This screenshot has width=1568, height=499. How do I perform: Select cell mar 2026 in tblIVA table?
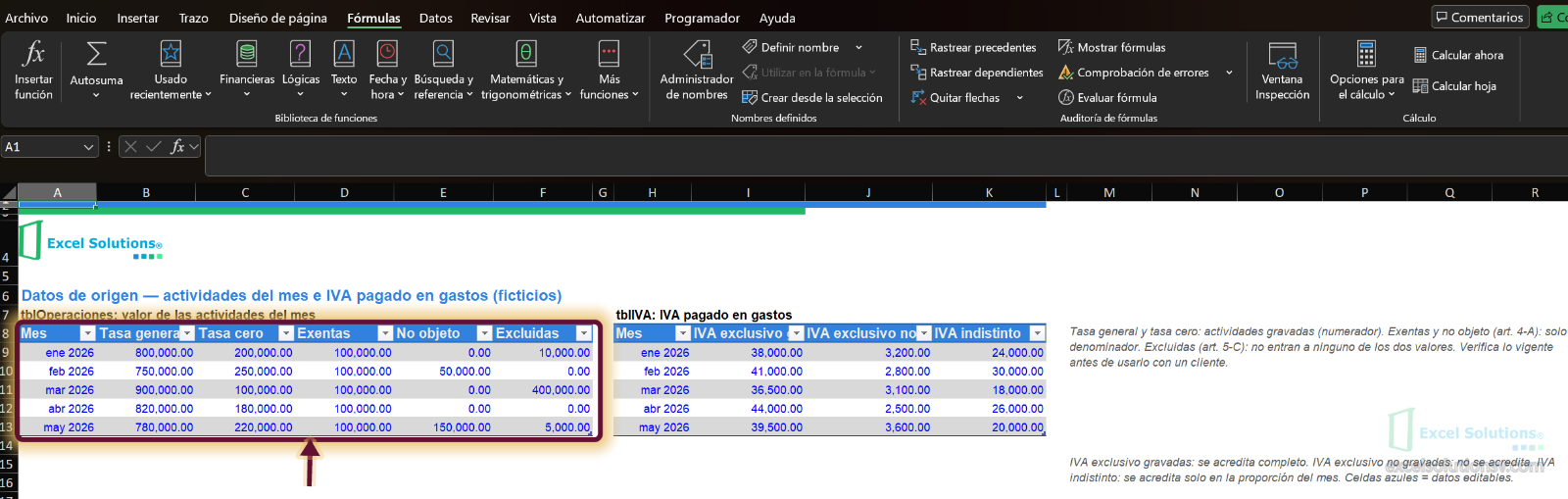coord(652,390)
